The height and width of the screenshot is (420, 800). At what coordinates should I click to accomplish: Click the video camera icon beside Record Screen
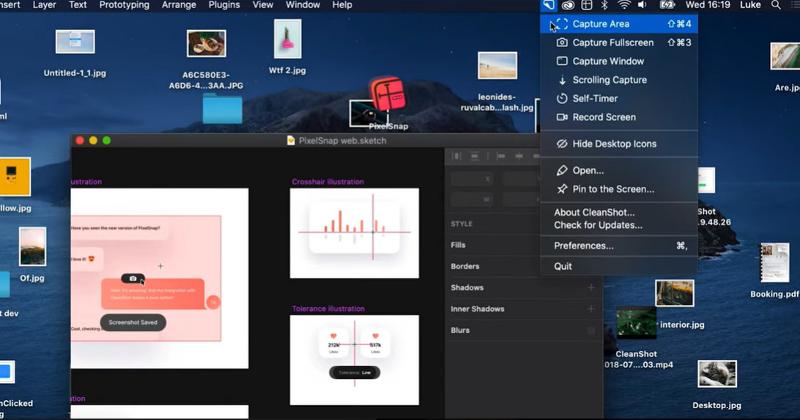562,117
